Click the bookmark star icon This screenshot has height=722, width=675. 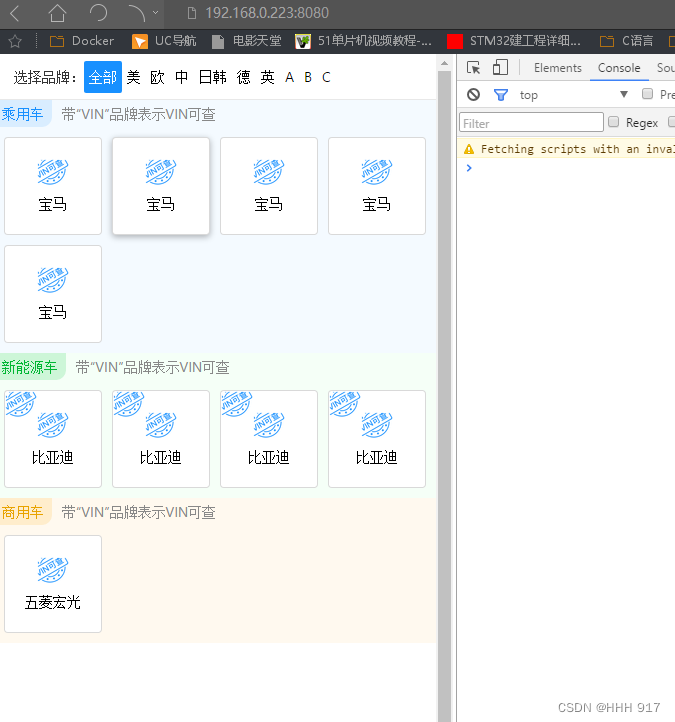pyautogui.click(x=15, y=41)
